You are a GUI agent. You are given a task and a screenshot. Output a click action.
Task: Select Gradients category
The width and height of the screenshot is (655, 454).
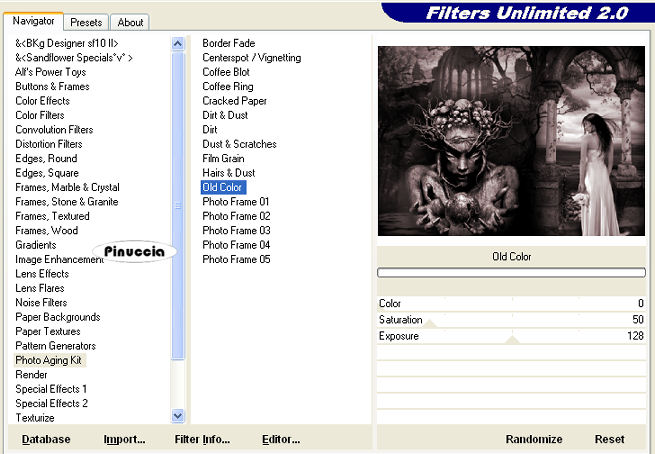36,245
